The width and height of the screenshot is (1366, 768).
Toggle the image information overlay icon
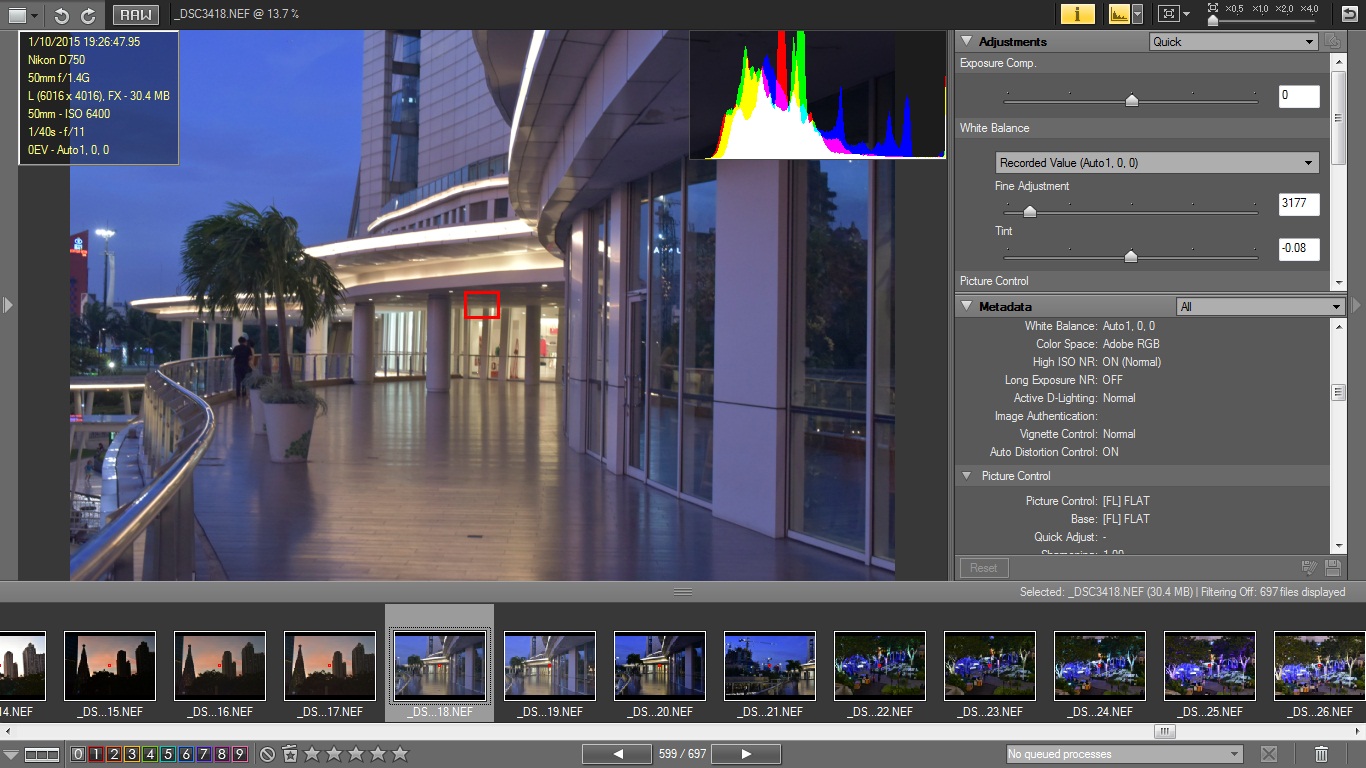1077,14
